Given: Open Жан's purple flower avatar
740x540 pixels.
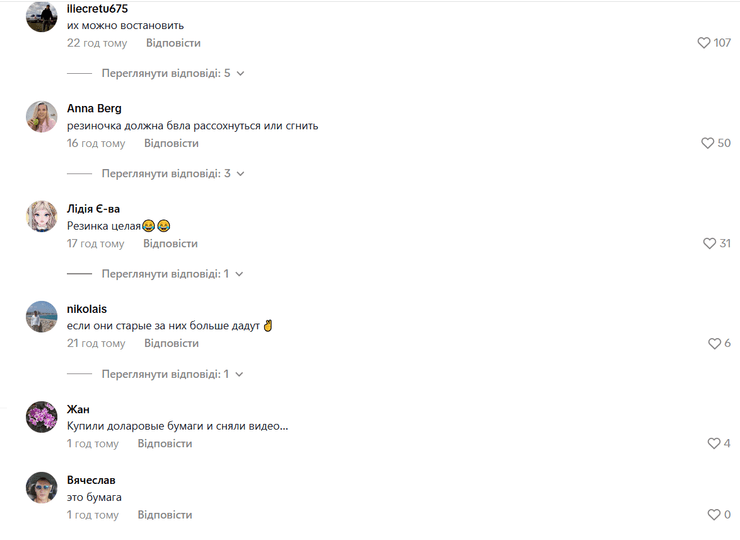Looking at the screenshot, I should coord(42,417).
